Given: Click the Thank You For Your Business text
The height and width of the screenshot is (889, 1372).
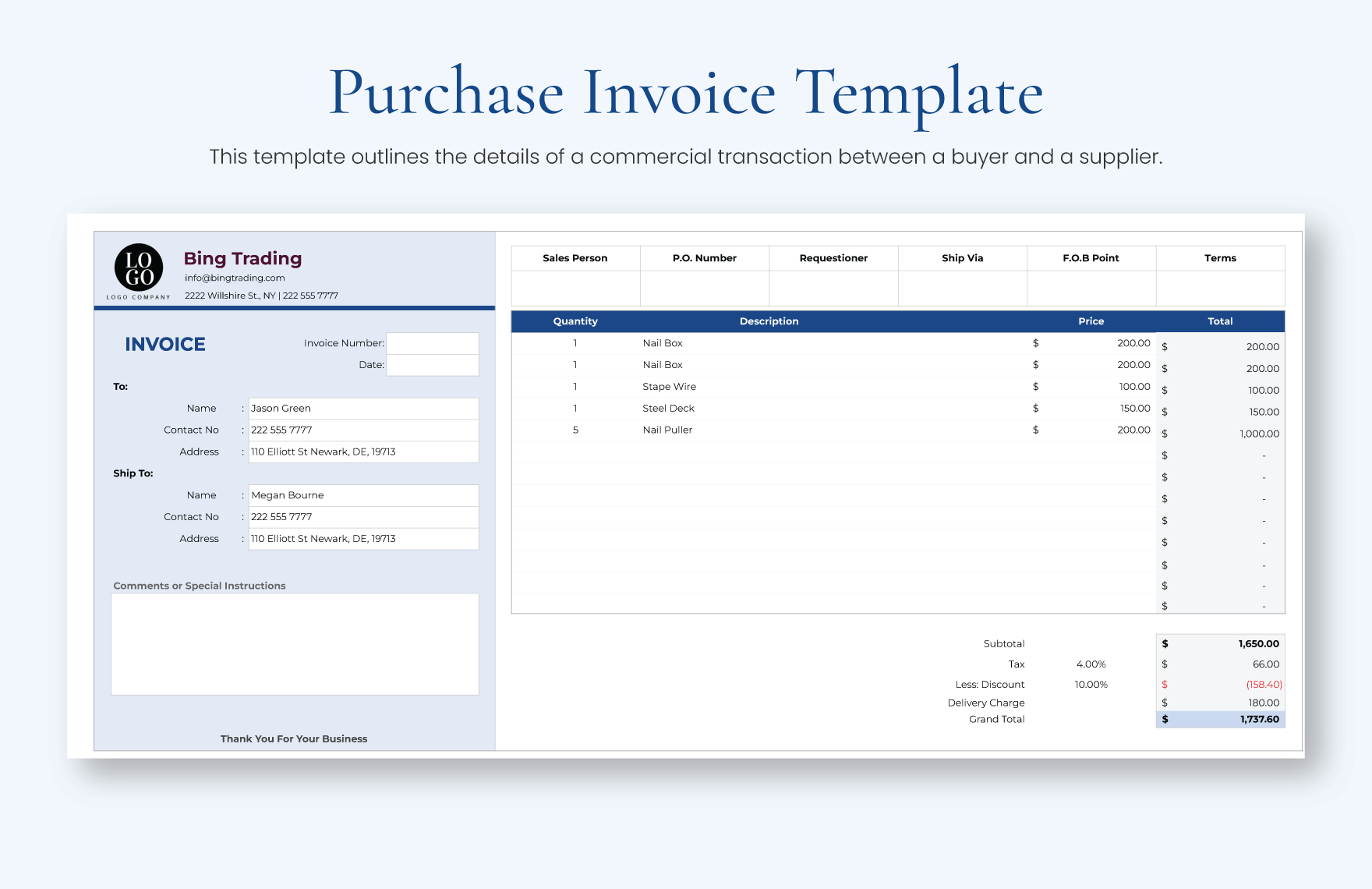Looking at the screenshot, I should pos(294,738).
